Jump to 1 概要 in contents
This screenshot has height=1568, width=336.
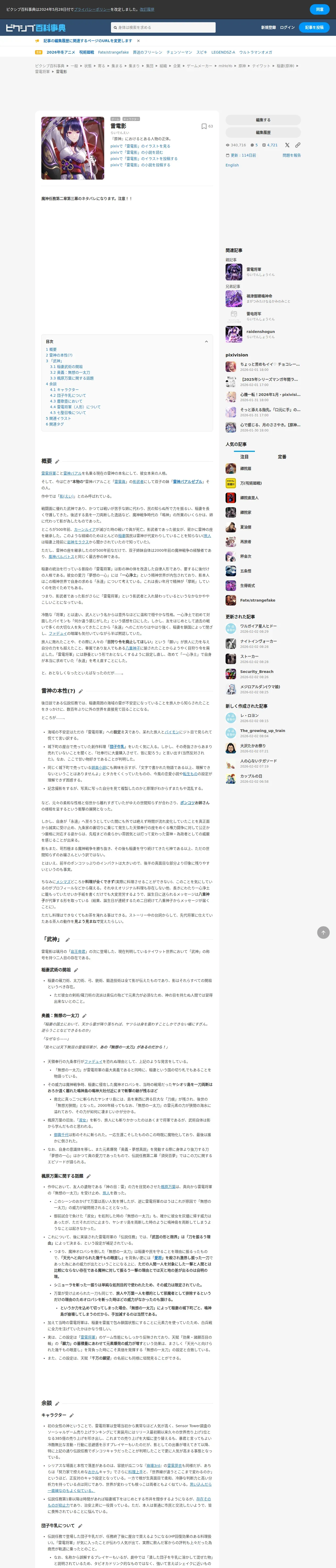[x=51, y=349]
